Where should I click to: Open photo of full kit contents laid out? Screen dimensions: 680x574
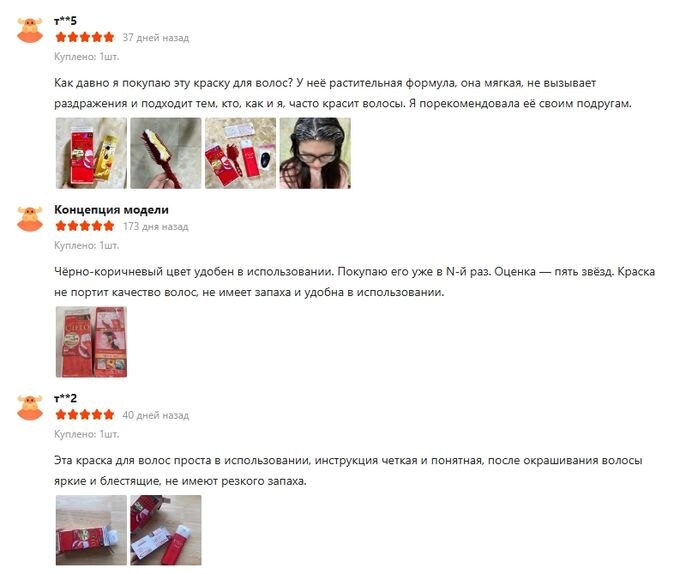click(x=240, y=153)
